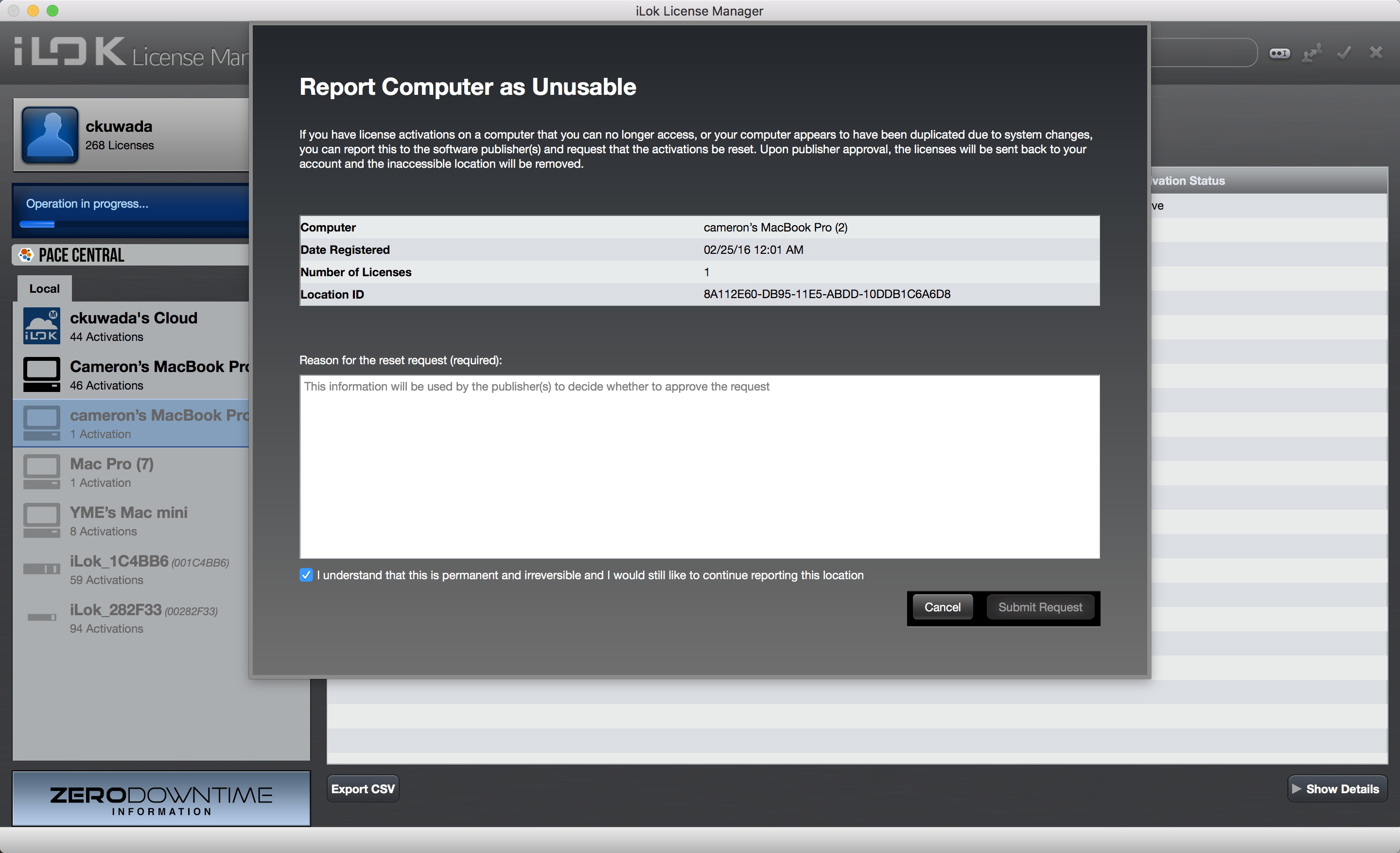Screen dimensions: 1400x853
Task: Click ckuwada's Cloud 44 Activations row
Action: [131, 326]
